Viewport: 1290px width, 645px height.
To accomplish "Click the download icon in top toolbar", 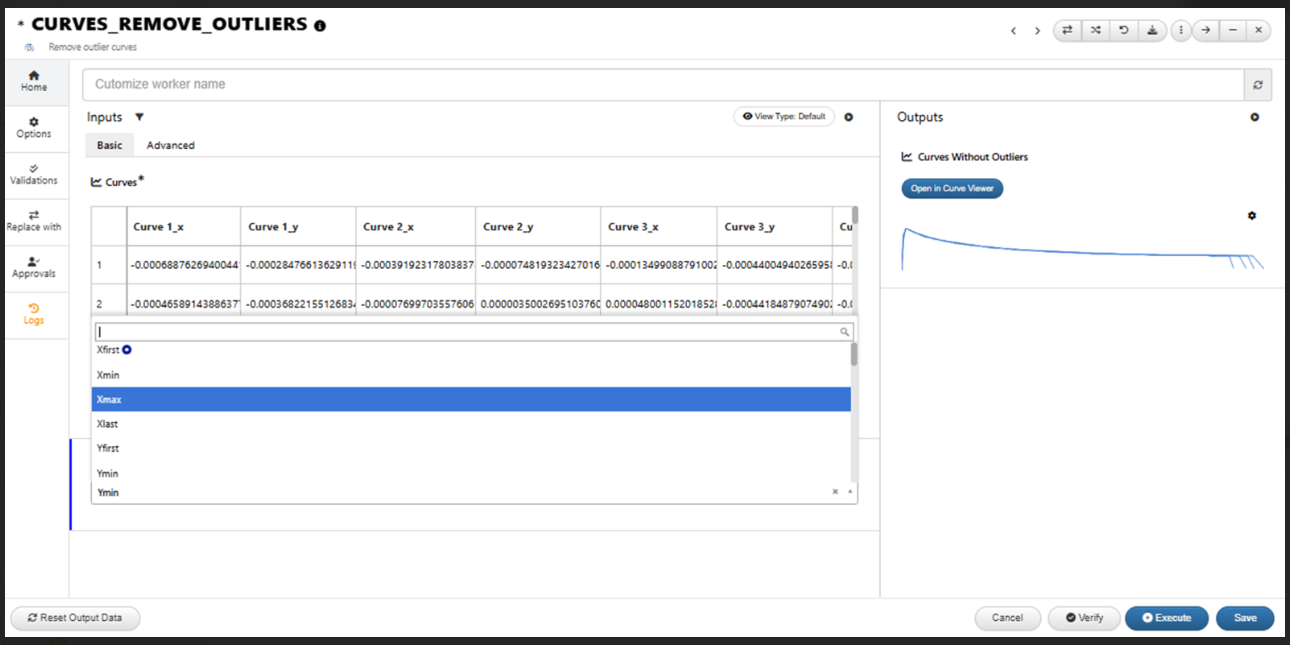I will (x=1152, y=30).
